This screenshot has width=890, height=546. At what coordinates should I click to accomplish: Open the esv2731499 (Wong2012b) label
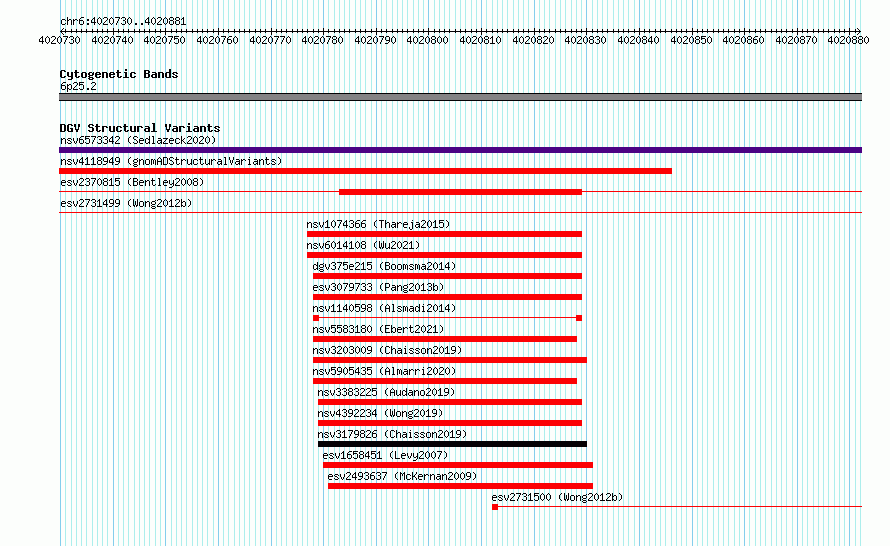coord(126,203)
